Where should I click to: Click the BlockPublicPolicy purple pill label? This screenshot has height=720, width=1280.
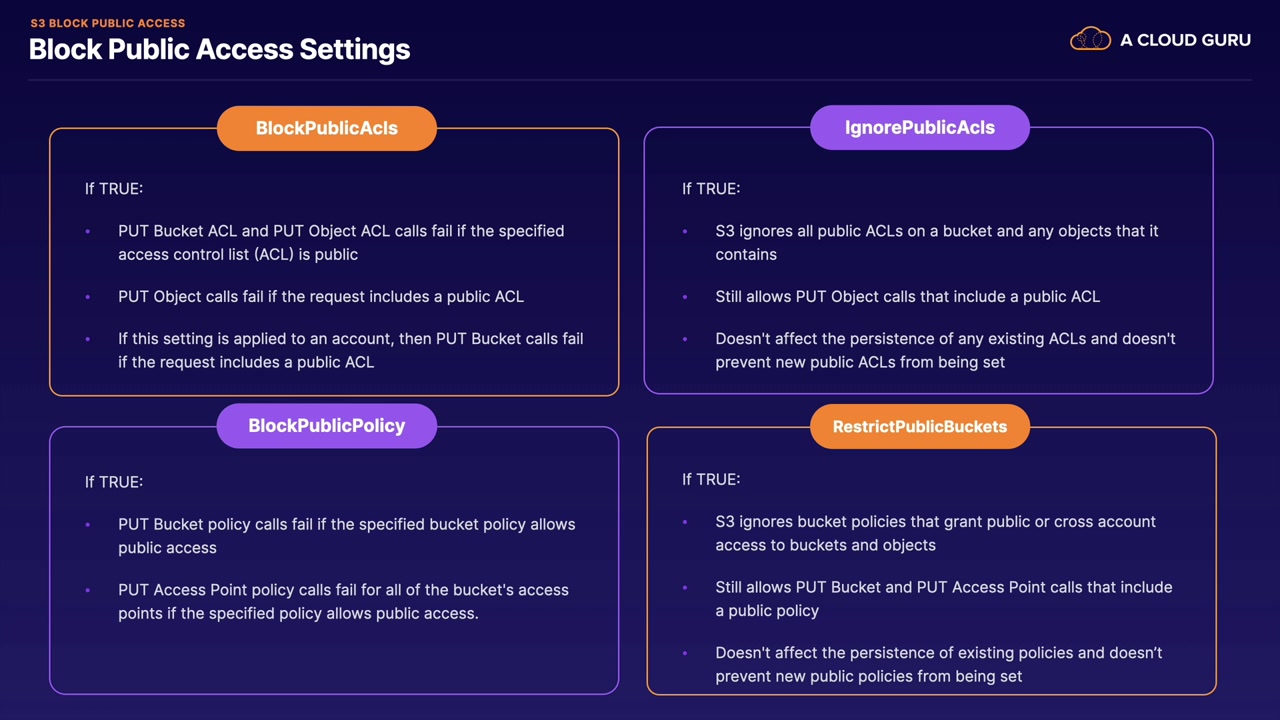coord(327,426)
